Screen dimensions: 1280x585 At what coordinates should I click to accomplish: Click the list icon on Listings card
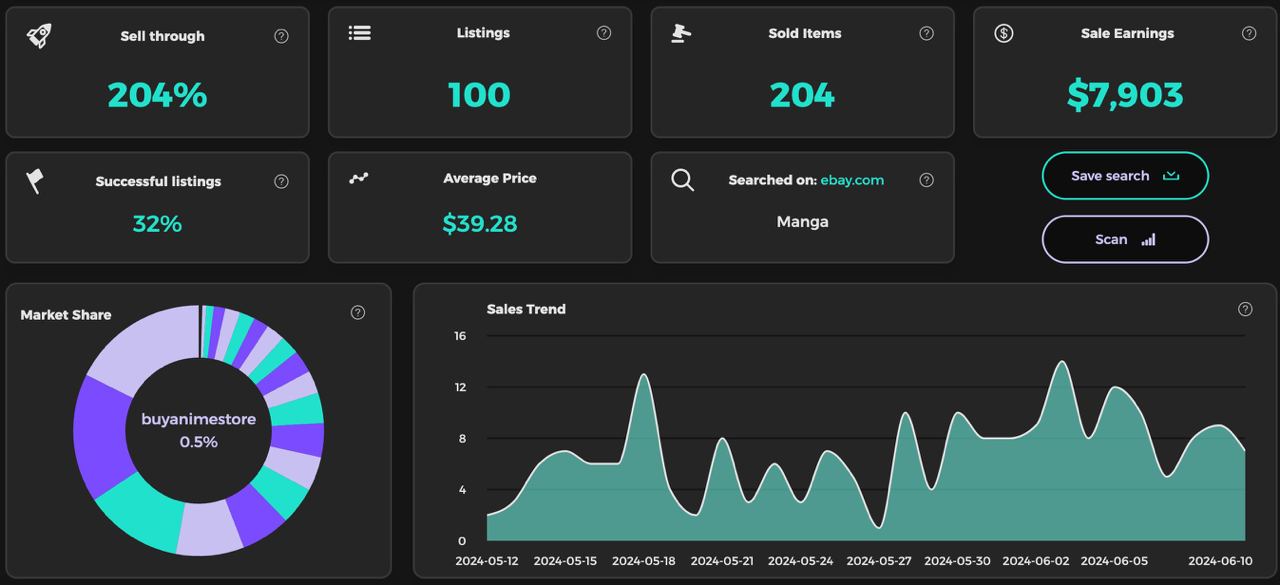[x=360, y=33]
